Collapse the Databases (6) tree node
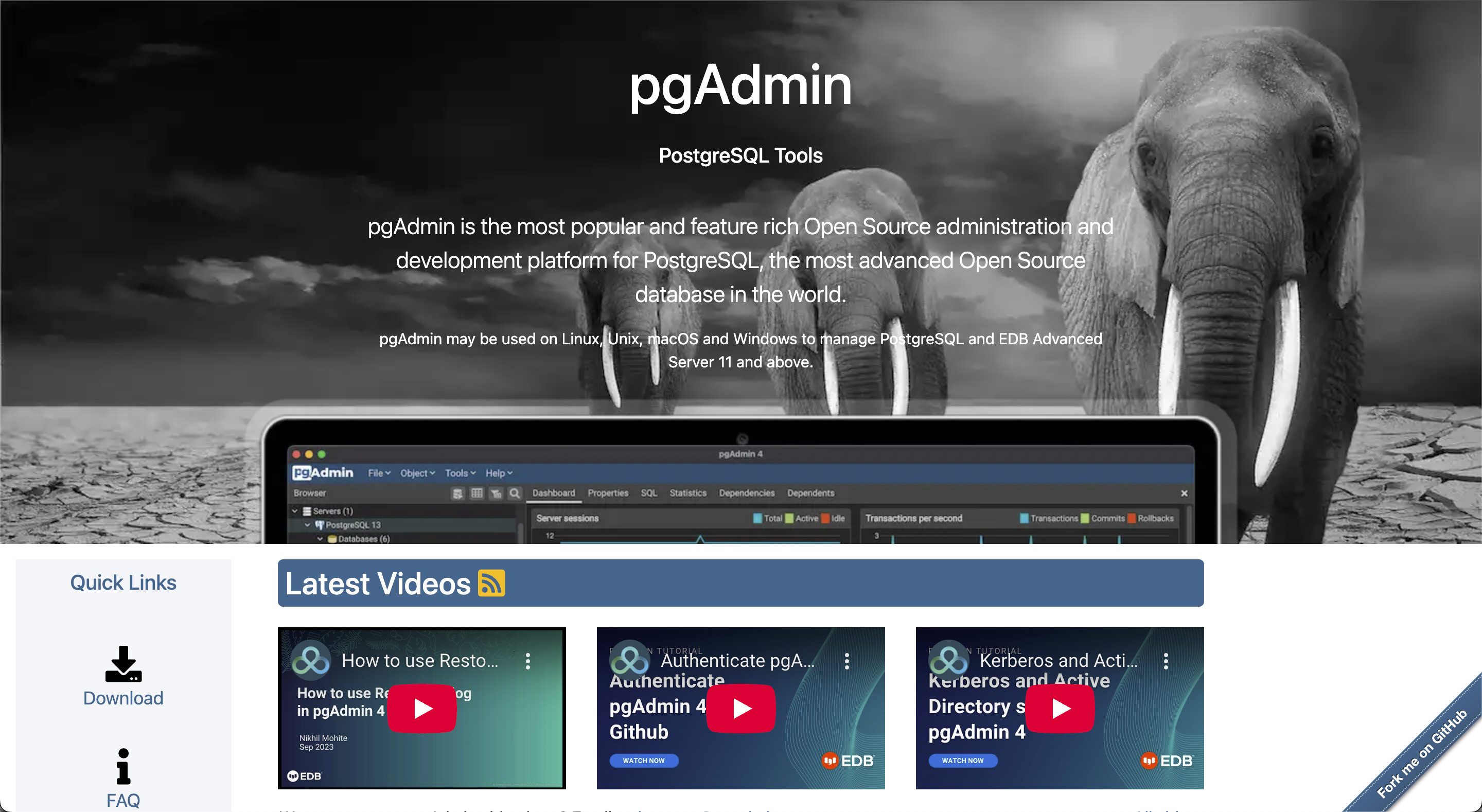 point(321,539)
